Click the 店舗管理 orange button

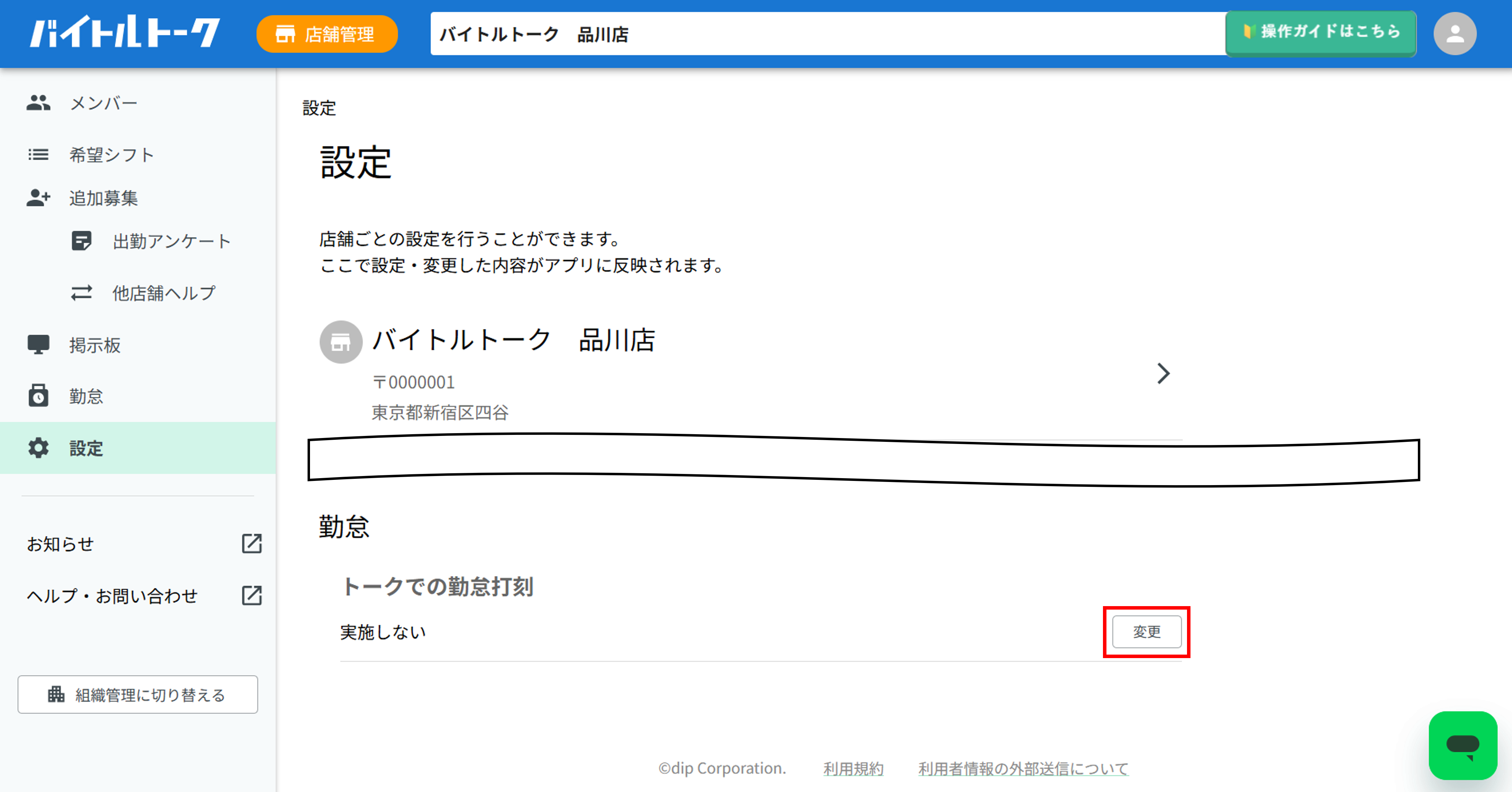327,34
